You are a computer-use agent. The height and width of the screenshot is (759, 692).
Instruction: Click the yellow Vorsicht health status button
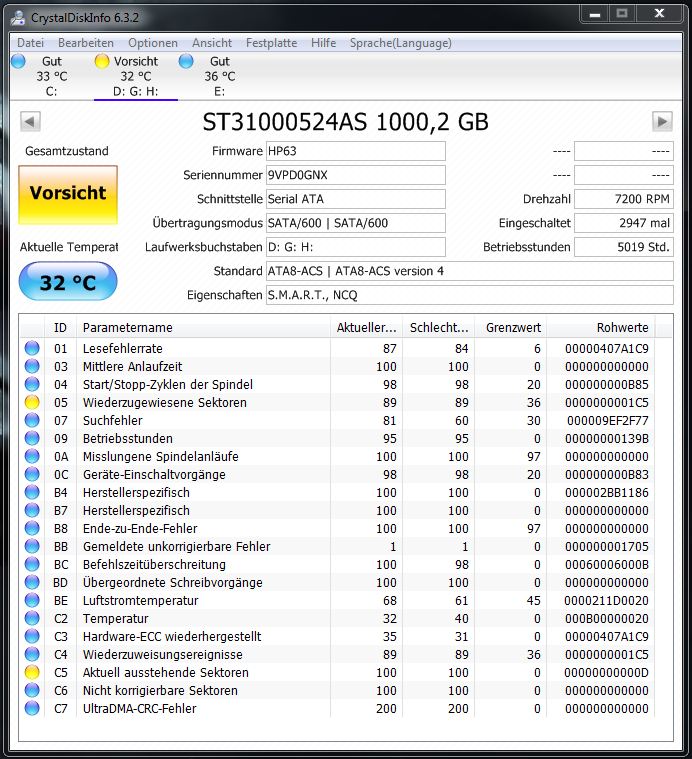[68, 195]
